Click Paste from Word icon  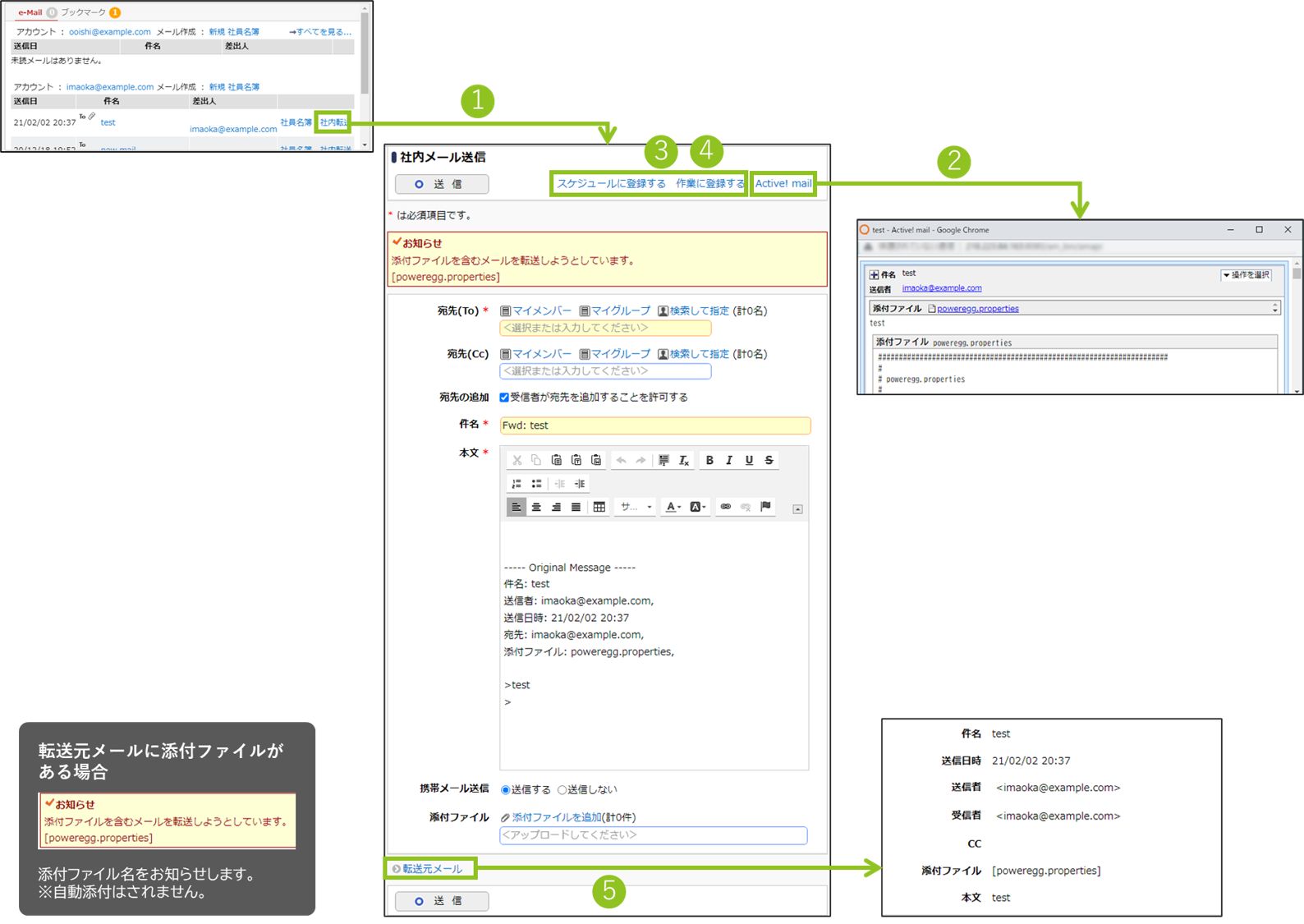point(596,460)
